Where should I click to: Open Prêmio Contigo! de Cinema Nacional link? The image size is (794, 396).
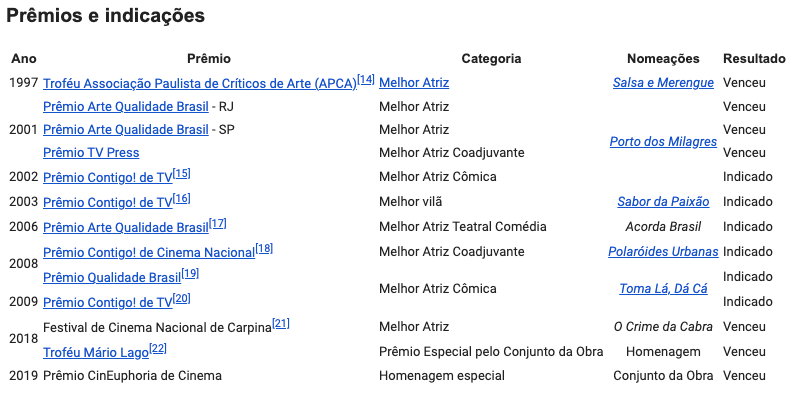149,252
